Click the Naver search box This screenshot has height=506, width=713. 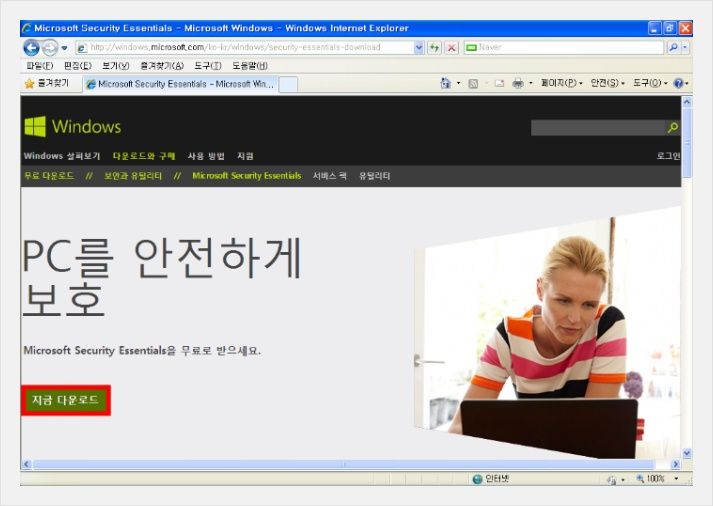pyautogui.click(x=564, y=47)
